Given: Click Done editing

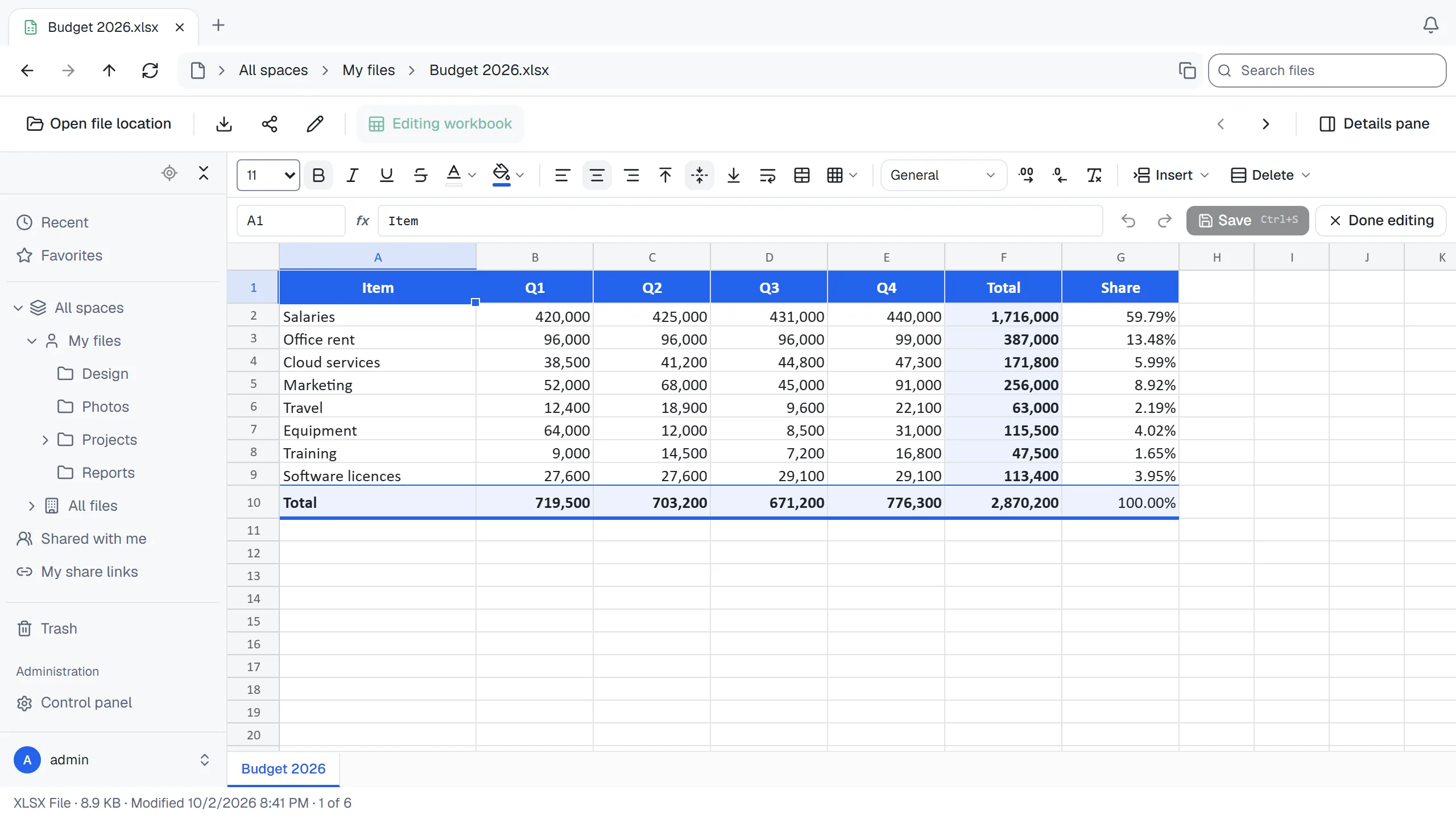Looking at the screenshot, I should pos(1381,221).
